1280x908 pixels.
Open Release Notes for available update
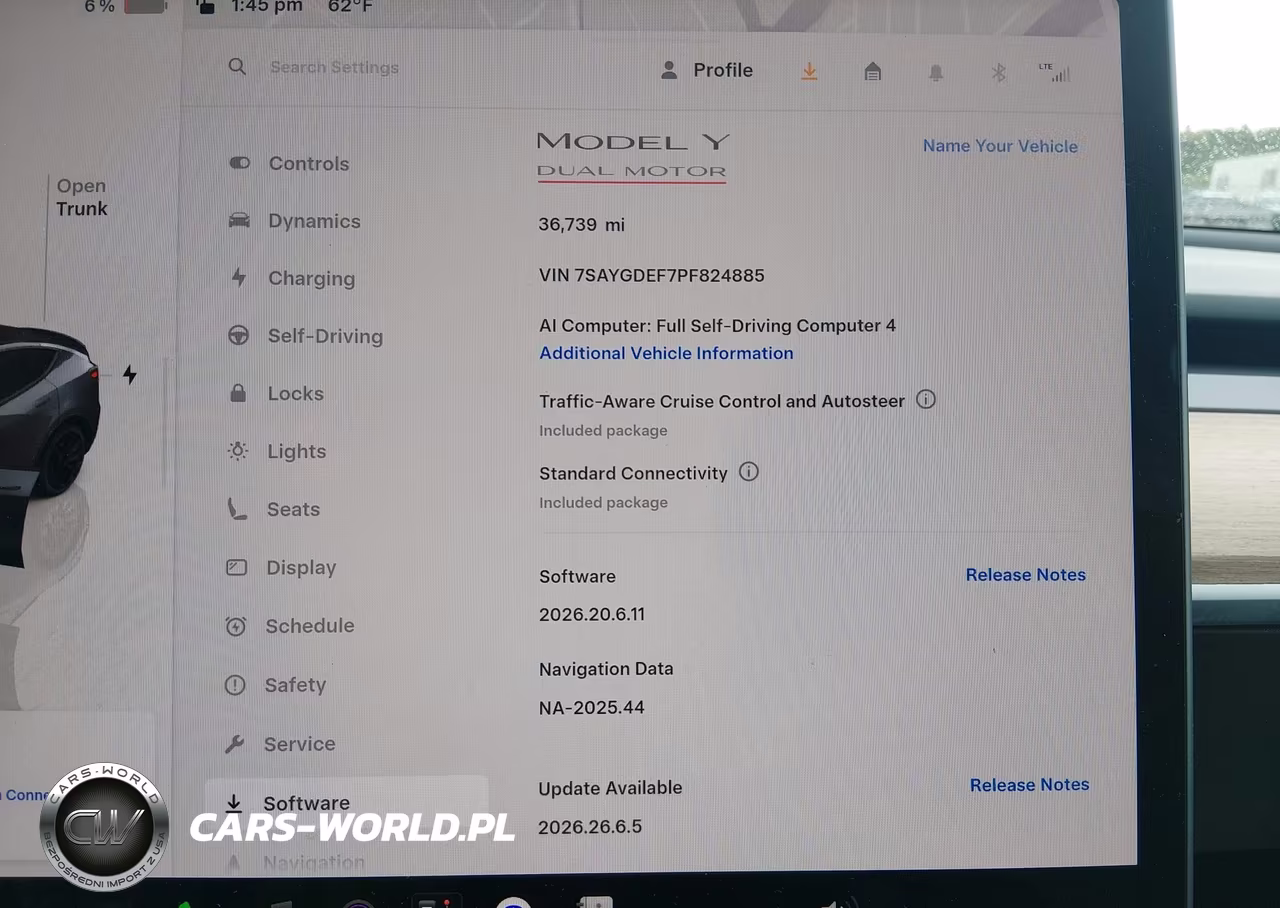click(x=1029, y=785)
